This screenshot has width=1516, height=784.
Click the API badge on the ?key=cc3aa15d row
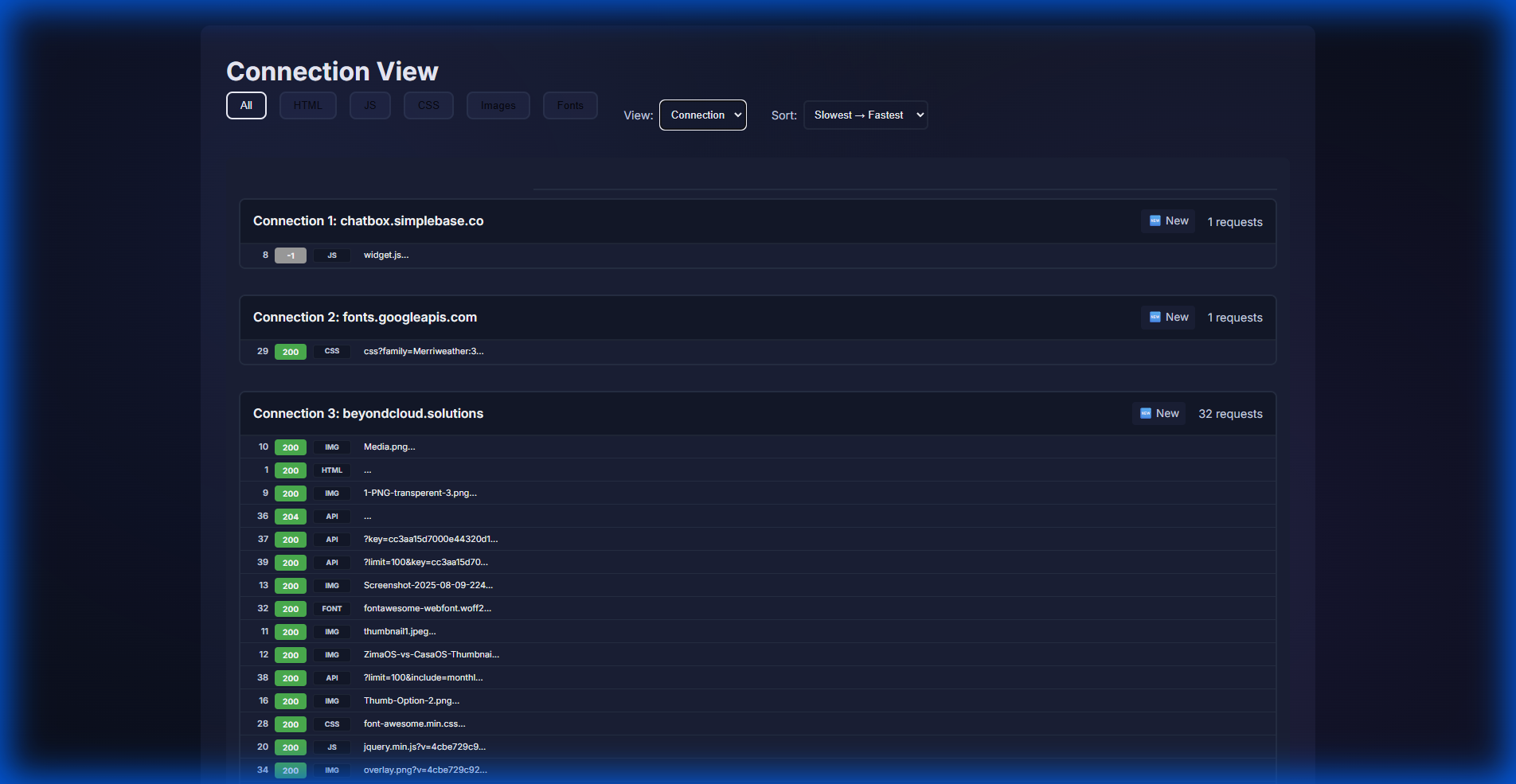(331, 539)
